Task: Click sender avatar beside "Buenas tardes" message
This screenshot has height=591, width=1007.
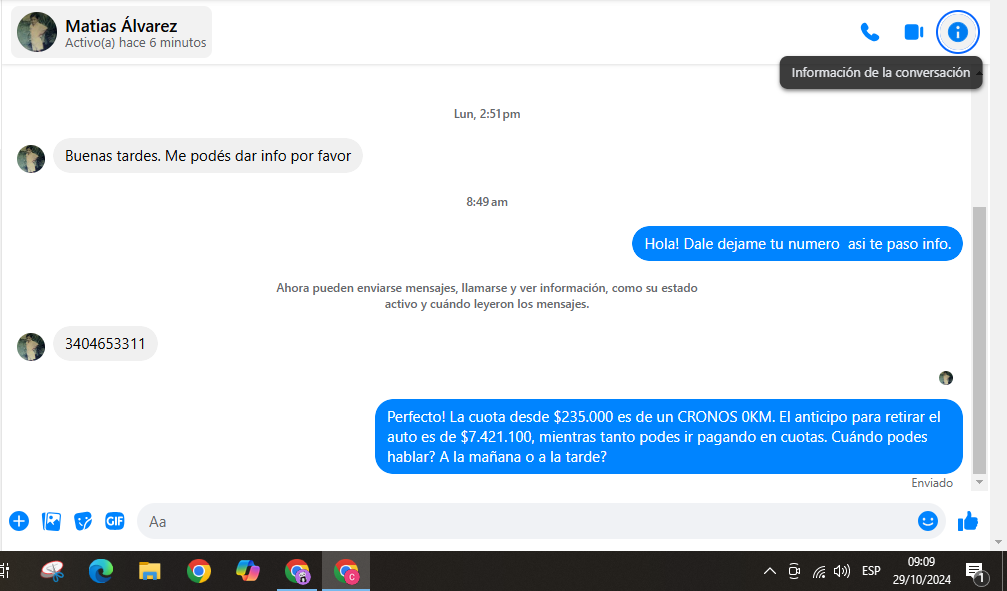Action: click(31, 159)
